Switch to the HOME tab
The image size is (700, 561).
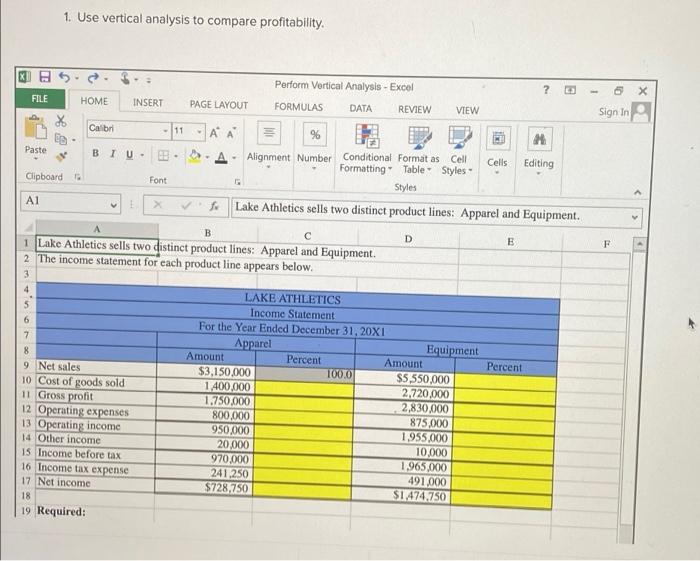[94, 101]
